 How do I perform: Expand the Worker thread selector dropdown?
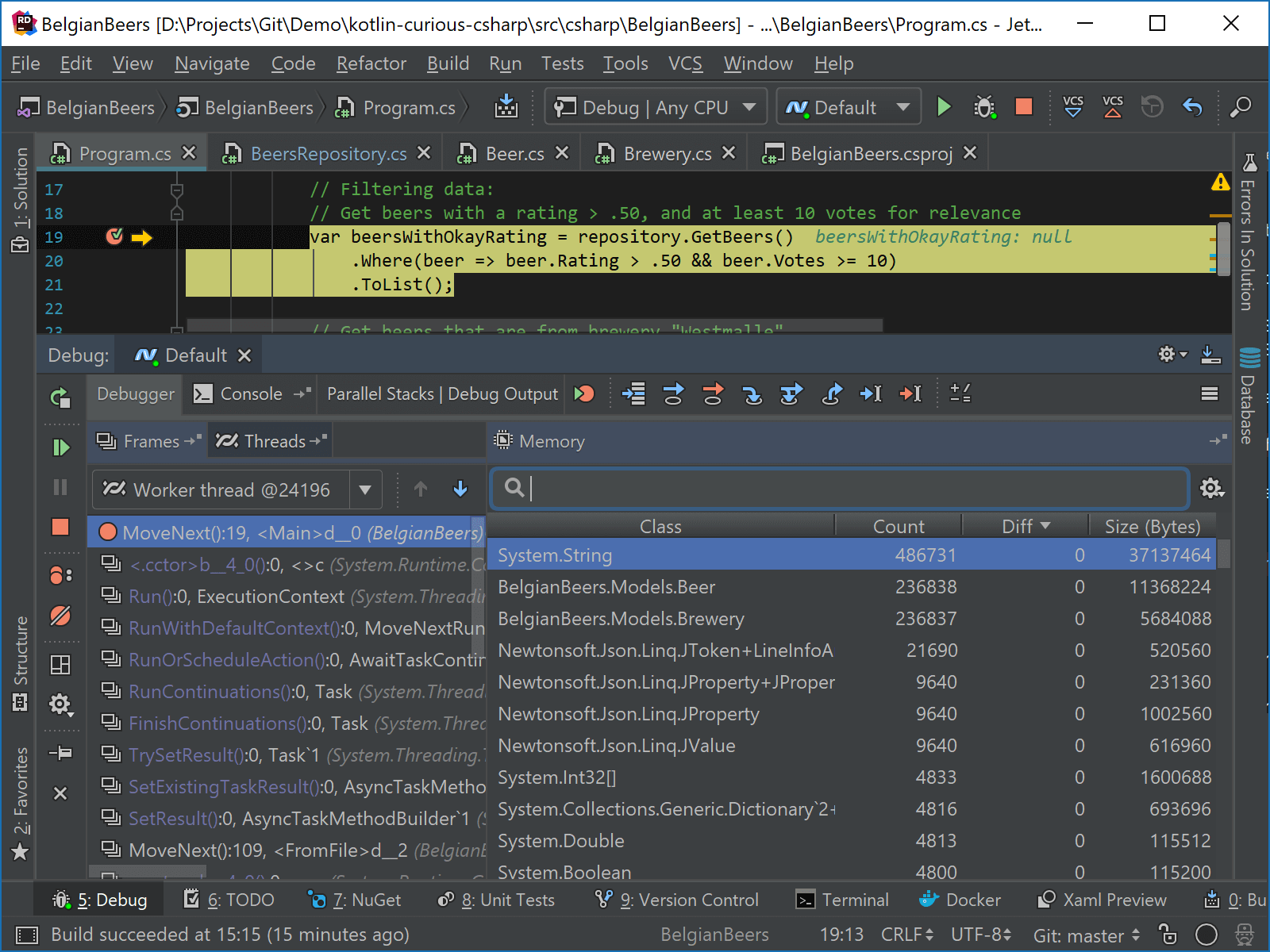tap(365, 489)
